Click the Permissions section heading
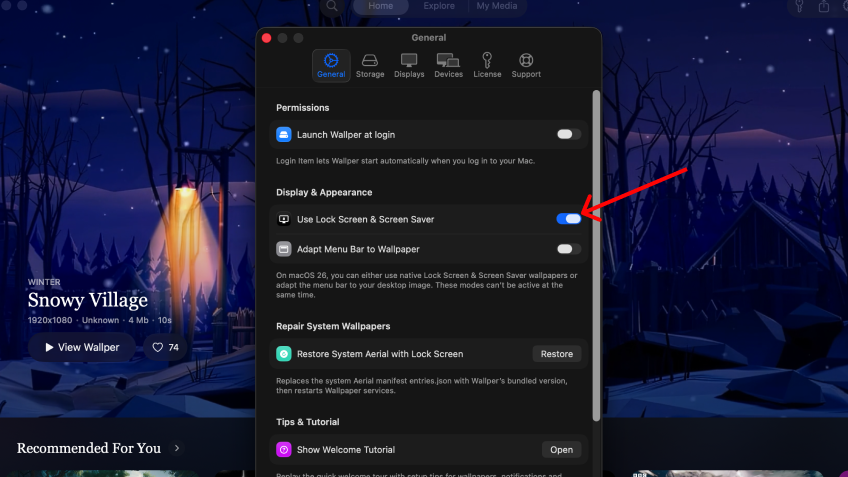848x477 pixels. click(302, 108)
